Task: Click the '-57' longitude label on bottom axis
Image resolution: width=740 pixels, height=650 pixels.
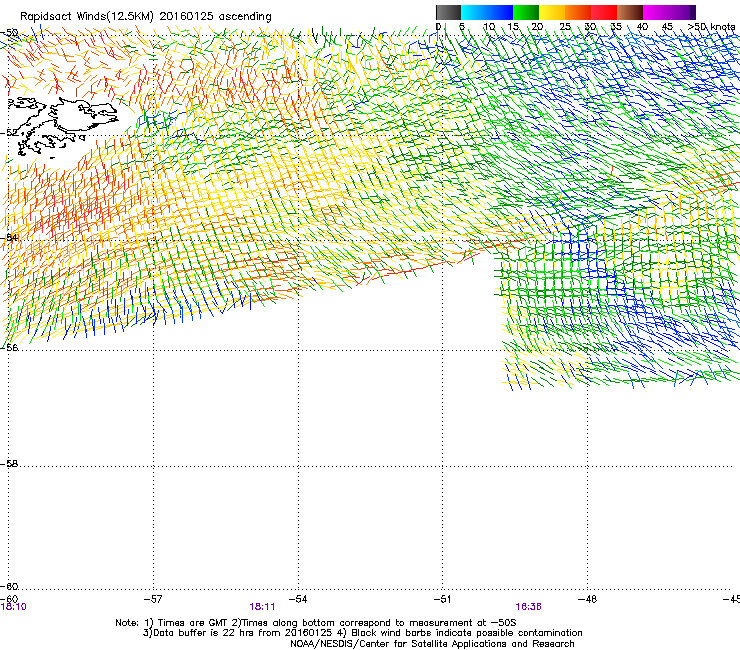Action: tap(153, 599)
